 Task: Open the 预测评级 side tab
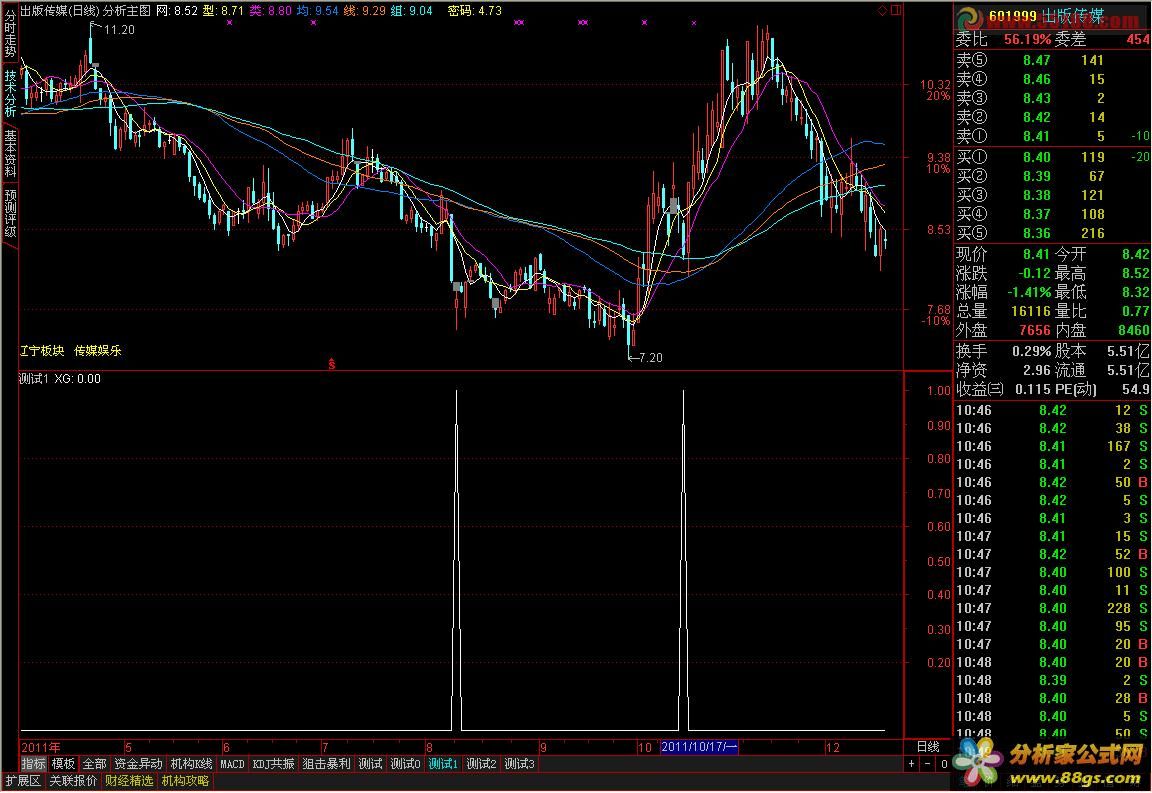coord(10,213)
